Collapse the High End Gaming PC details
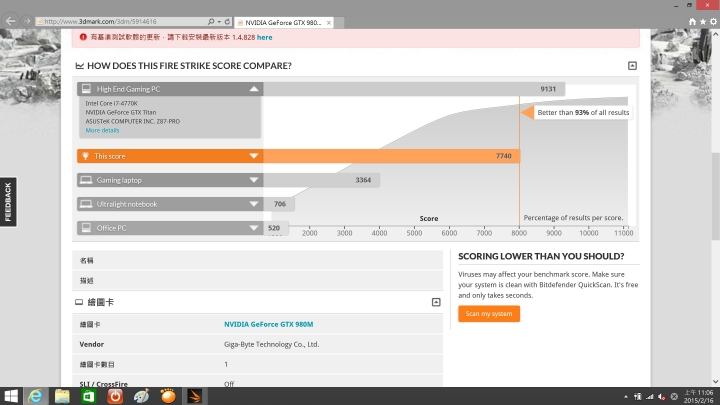 (x=254, y=89)
